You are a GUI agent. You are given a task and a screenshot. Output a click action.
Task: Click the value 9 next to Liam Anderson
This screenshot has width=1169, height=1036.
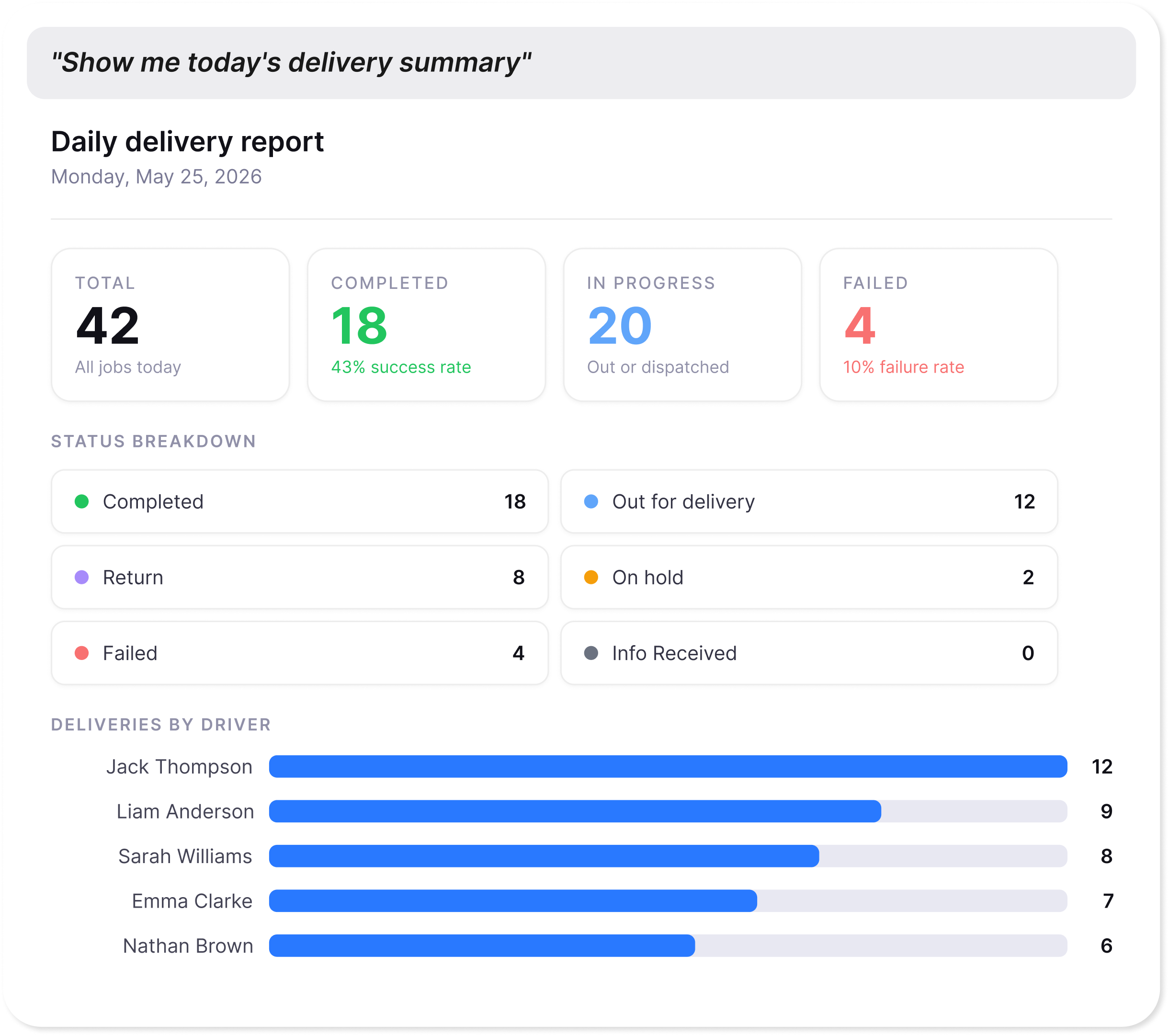[1106, 811]
